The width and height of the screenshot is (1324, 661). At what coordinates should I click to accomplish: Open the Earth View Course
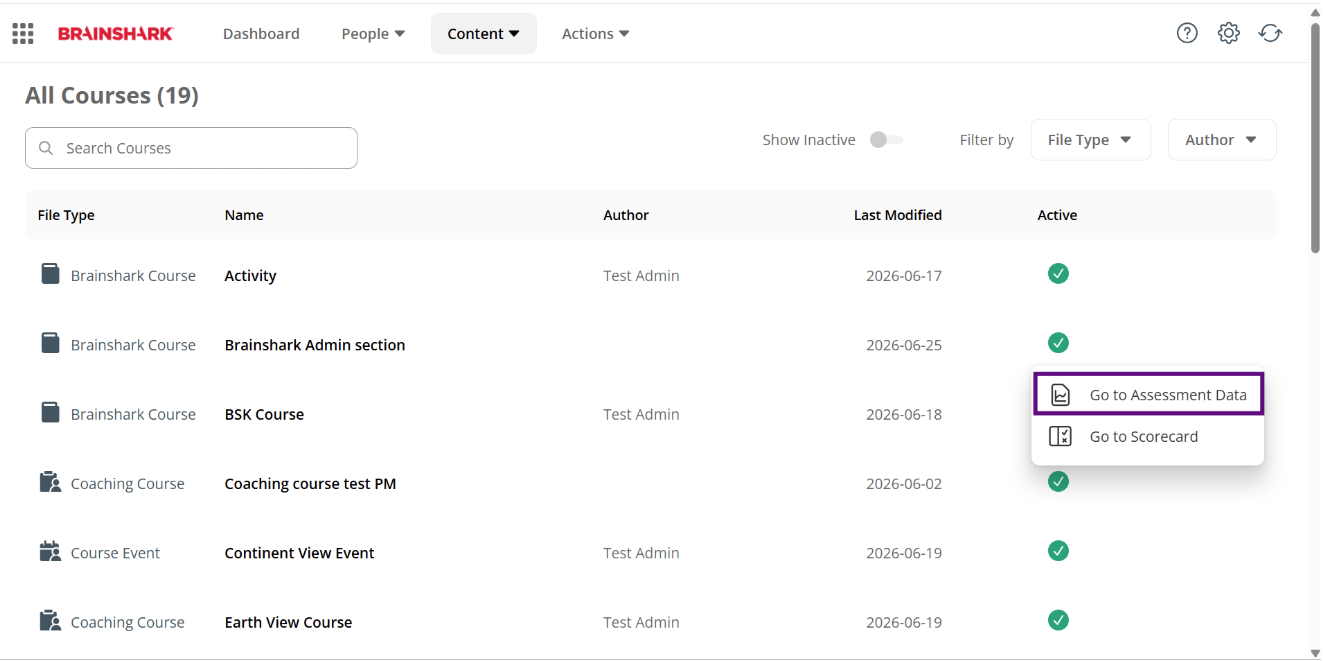click(288, 622)
